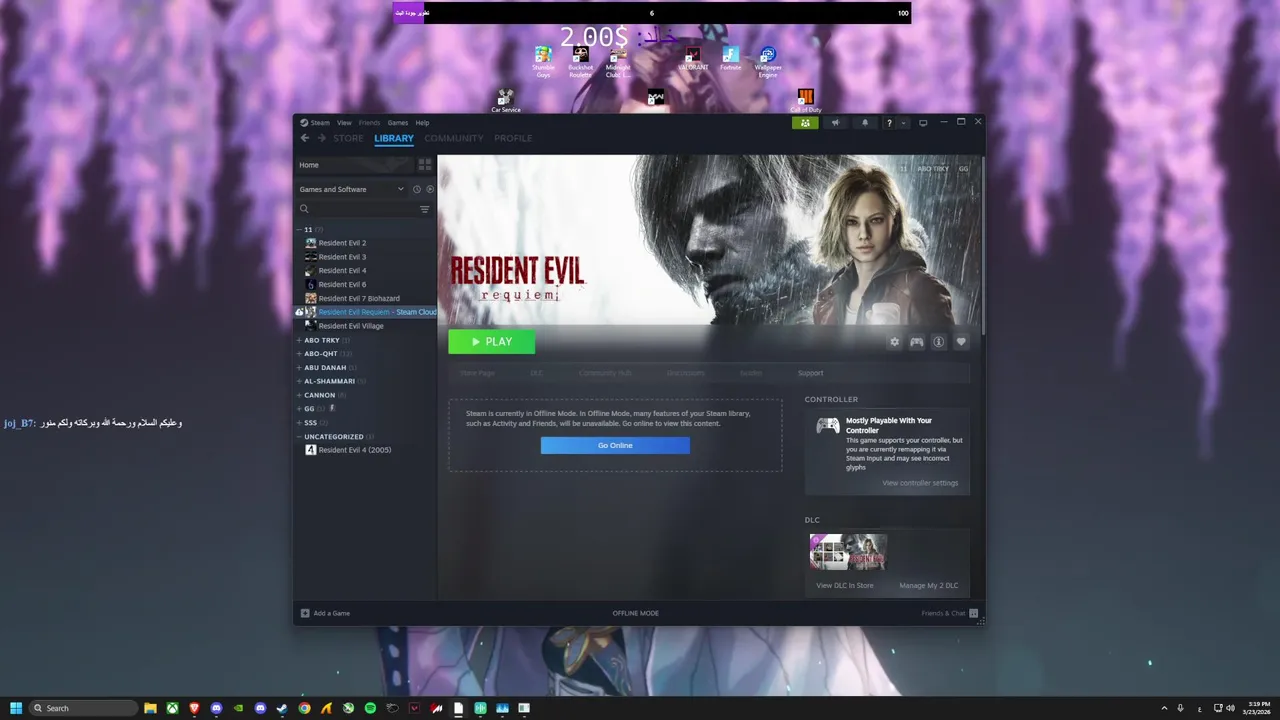1280x720 pixels.
Task: Switch to Big Picture mode monitor icon
Action: click(923, 123)
